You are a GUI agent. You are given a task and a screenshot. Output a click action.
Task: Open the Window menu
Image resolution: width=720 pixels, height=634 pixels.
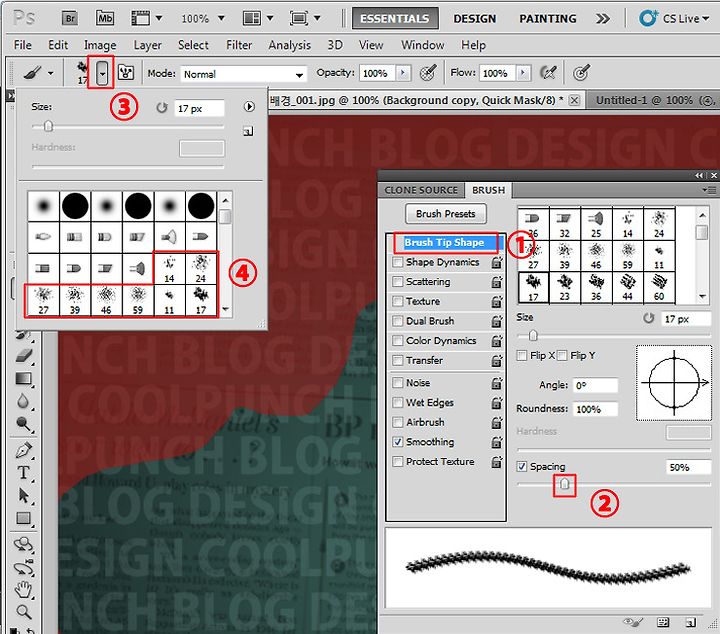pyautogui.click(x=422, y=45)
